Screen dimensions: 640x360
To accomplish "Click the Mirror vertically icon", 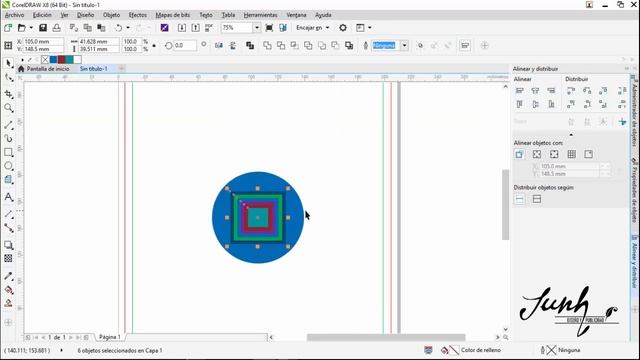I will click(233, 45).
